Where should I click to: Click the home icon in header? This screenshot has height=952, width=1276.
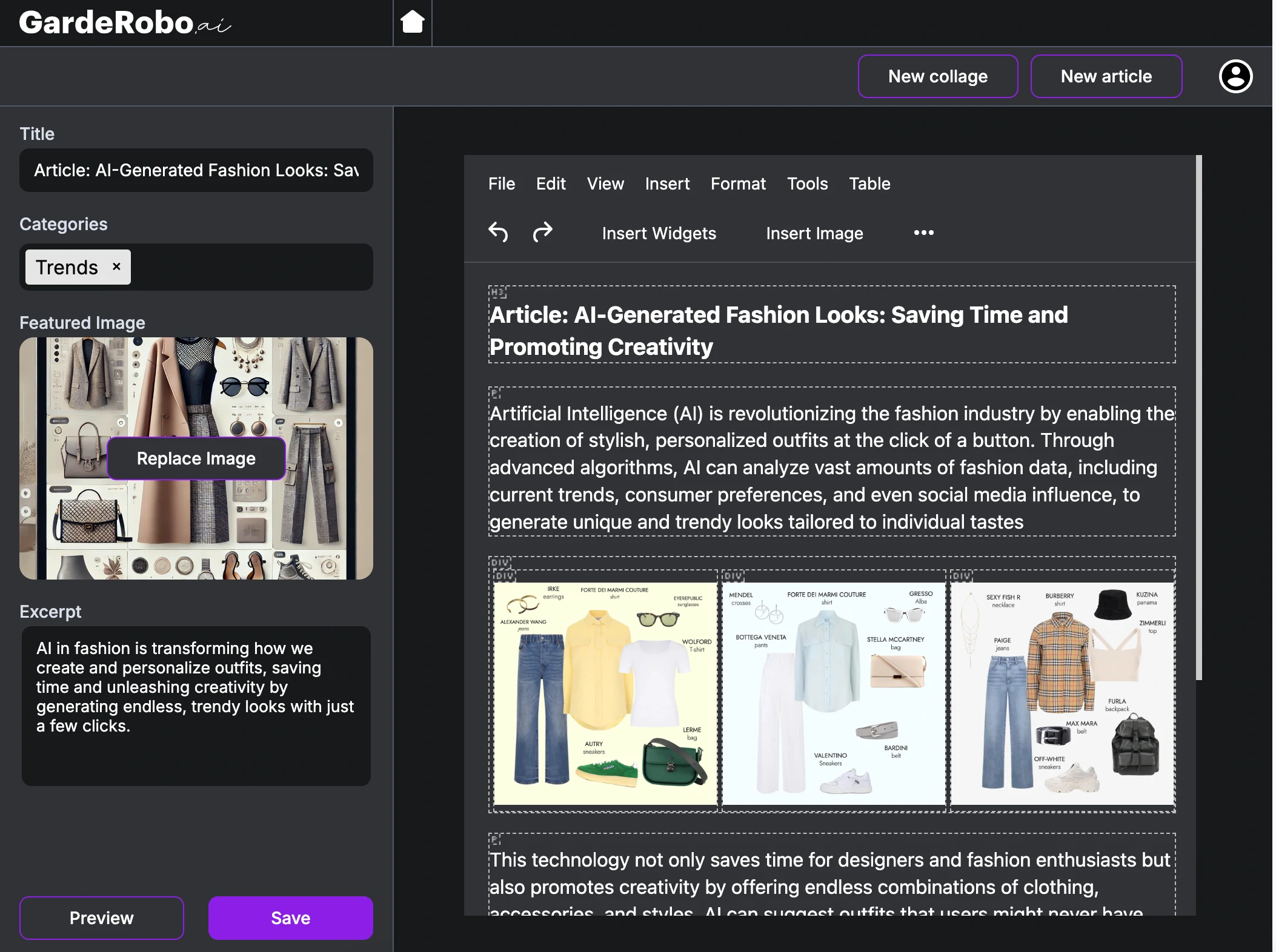pyautogui.click(x=413, y=22)
